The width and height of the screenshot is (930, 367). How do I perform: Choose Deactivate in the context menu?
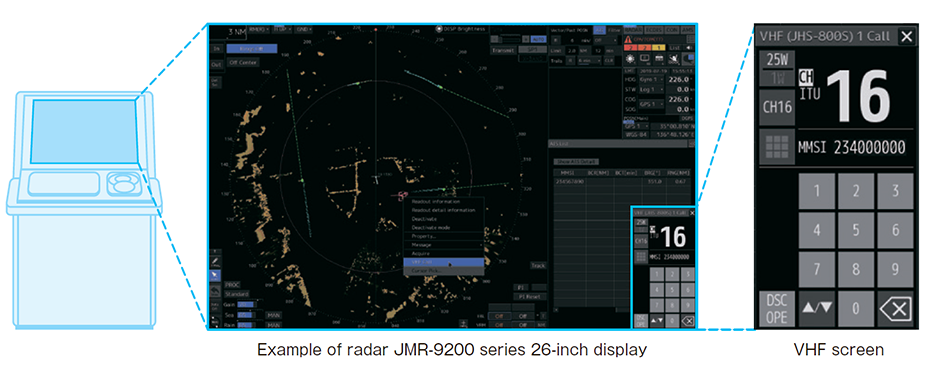(444, 219)
